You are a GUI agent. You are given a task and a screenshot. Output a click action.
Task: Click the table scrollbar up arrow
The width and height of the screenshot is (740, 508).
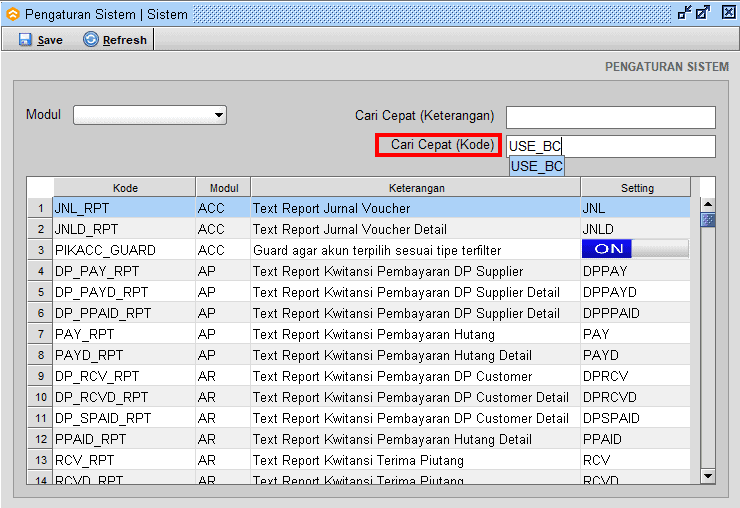[x=707, y=204]
